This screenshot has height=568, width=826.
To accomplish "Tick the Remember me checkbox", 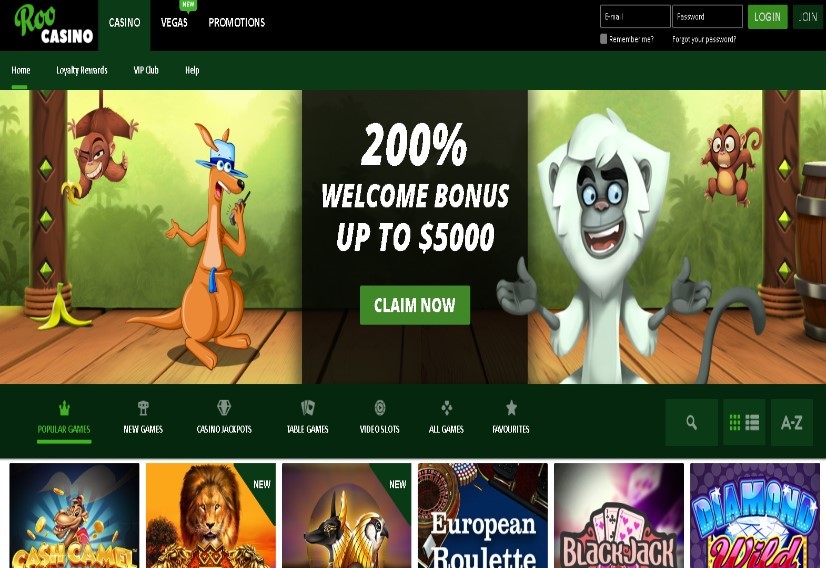I will click(x=603, y=39).
